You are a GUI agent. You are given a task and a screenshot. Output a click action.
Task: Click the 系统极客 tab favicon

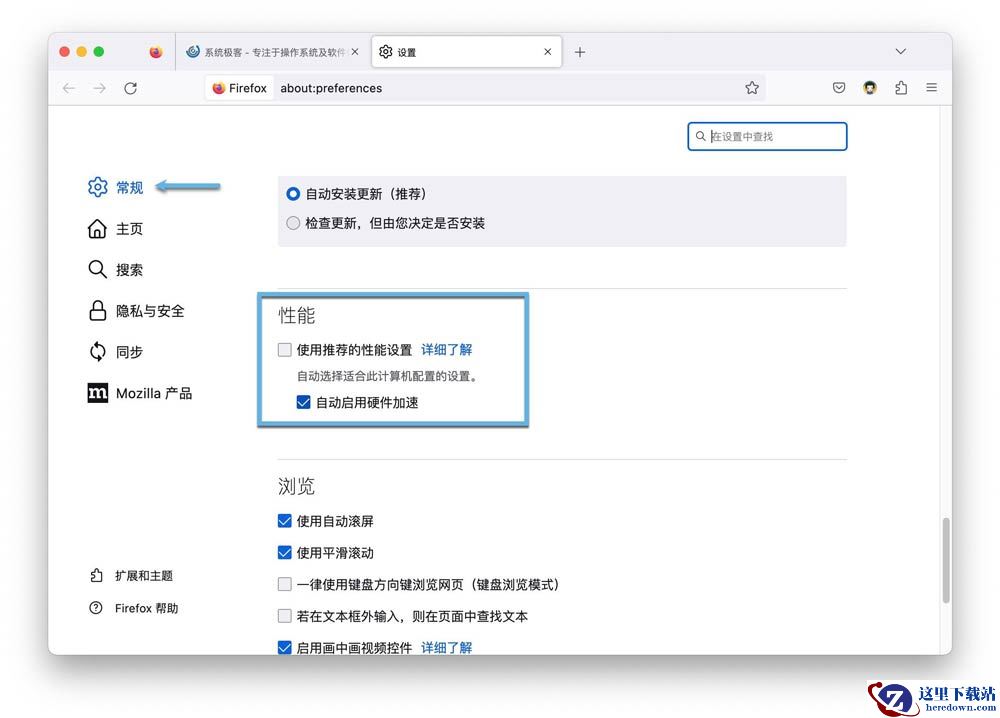pos(193,52)
